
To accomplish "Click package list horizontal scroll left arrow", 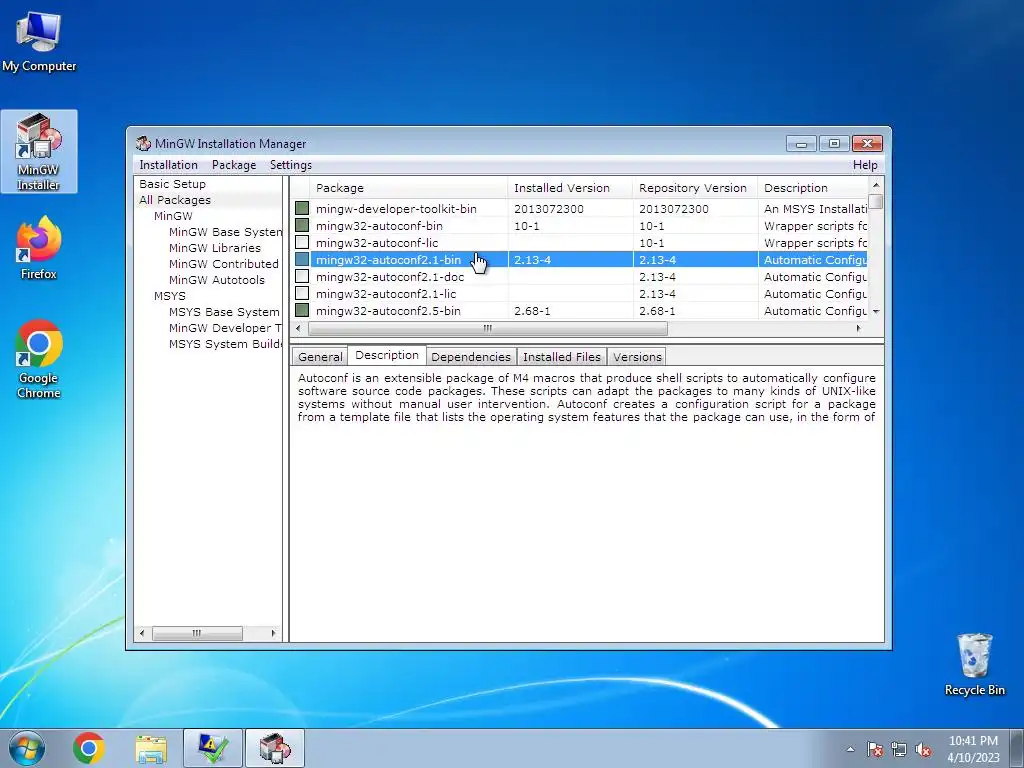I will pos(298,328).
